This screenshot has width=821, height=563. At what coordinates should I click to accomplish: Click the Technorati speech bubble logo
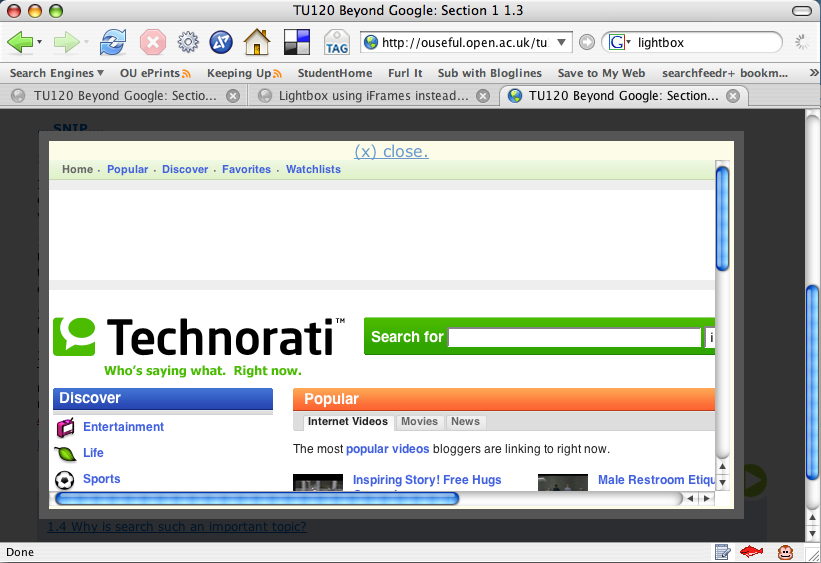pos(74,337)
